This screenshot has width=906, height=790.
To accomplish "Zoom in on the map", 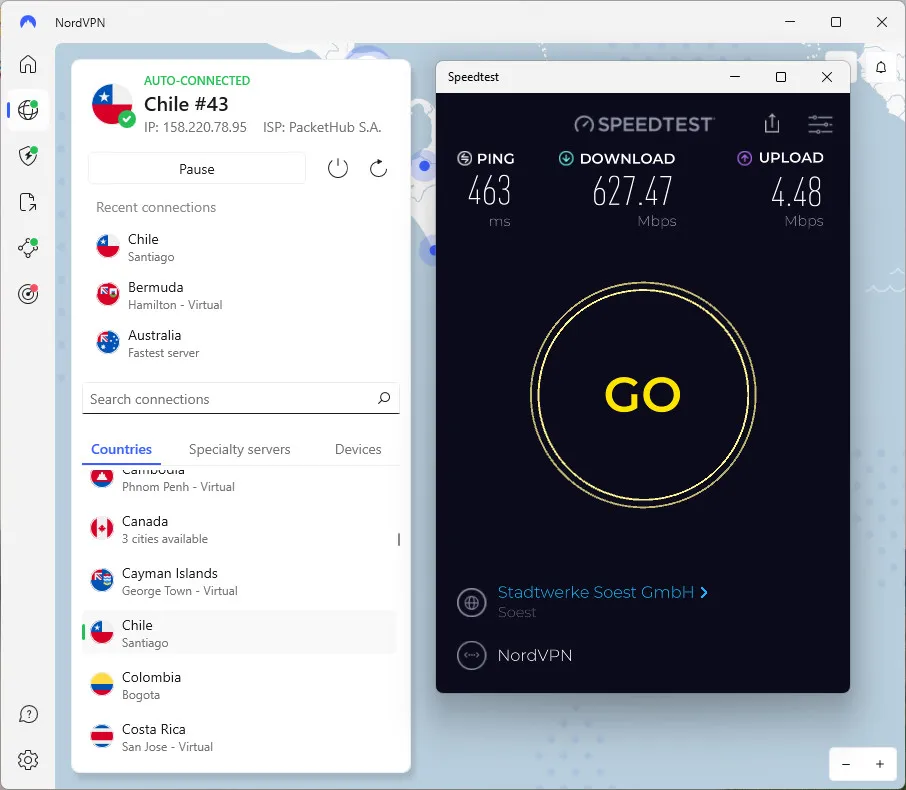I will pyautogui.click(x=879, y=764).
